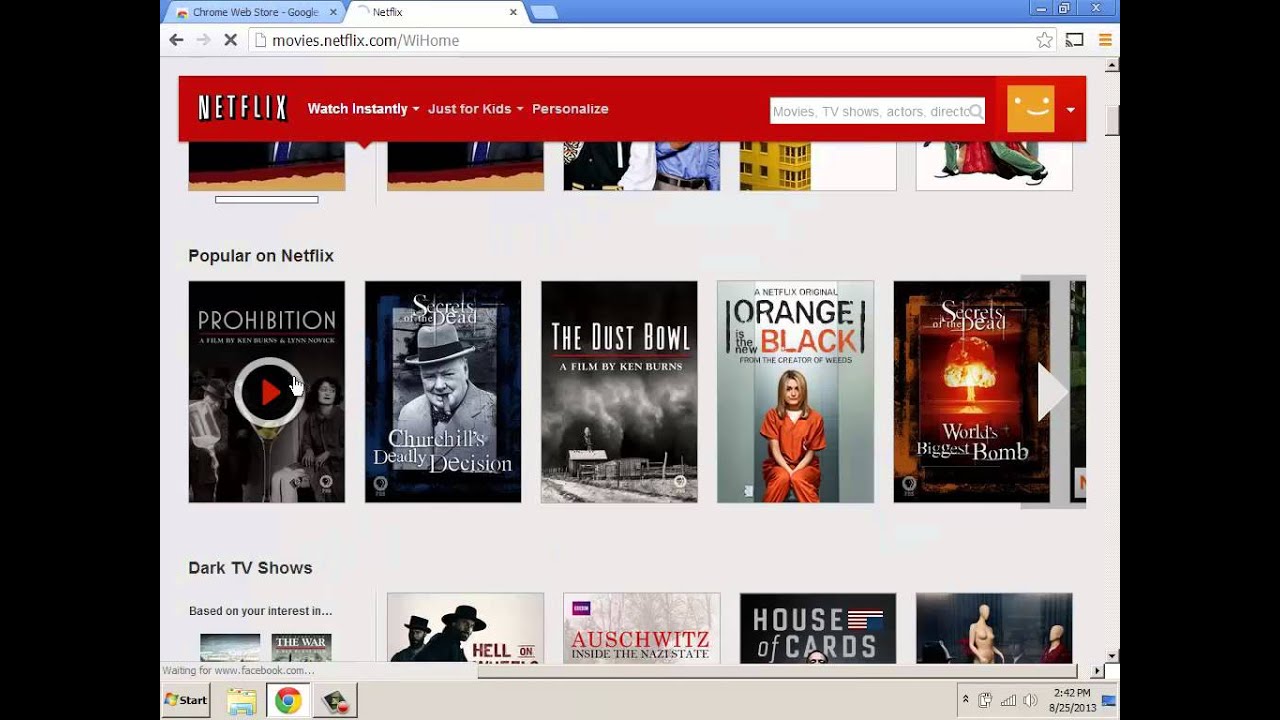Open Windows Explorer from taskbar
Viewport: 1280px width, 720px height.
tap(242, 701)
